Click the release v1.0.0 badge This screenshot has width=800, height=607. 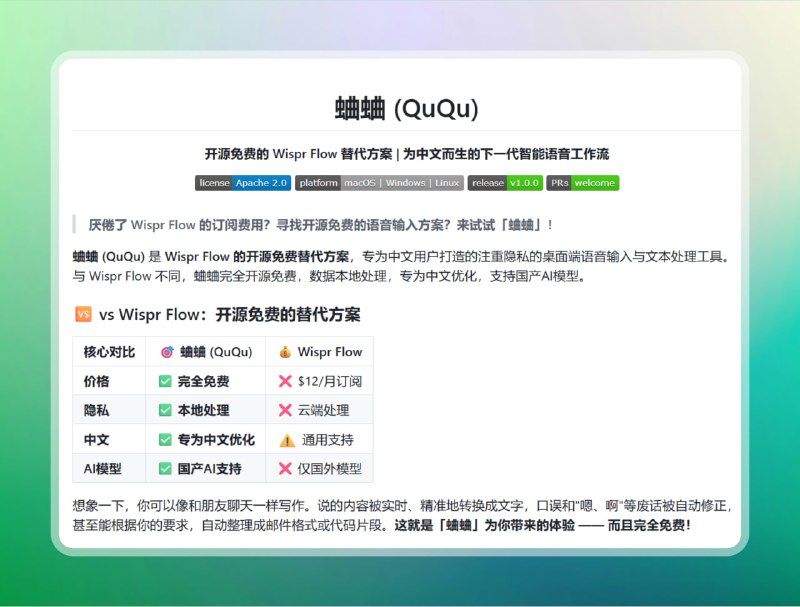pyautogui.click(x=503, y=183)
